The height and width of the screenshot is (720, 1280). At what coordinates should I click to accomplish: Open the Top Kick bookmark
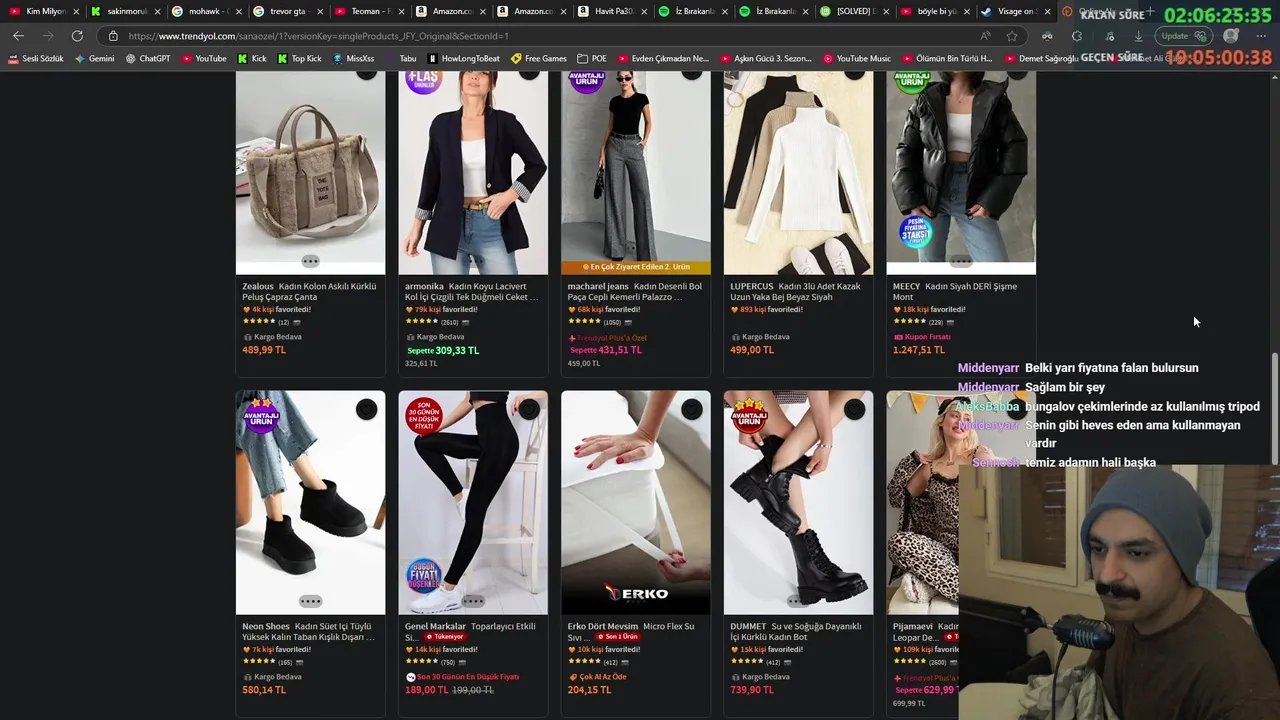[299, 59]
